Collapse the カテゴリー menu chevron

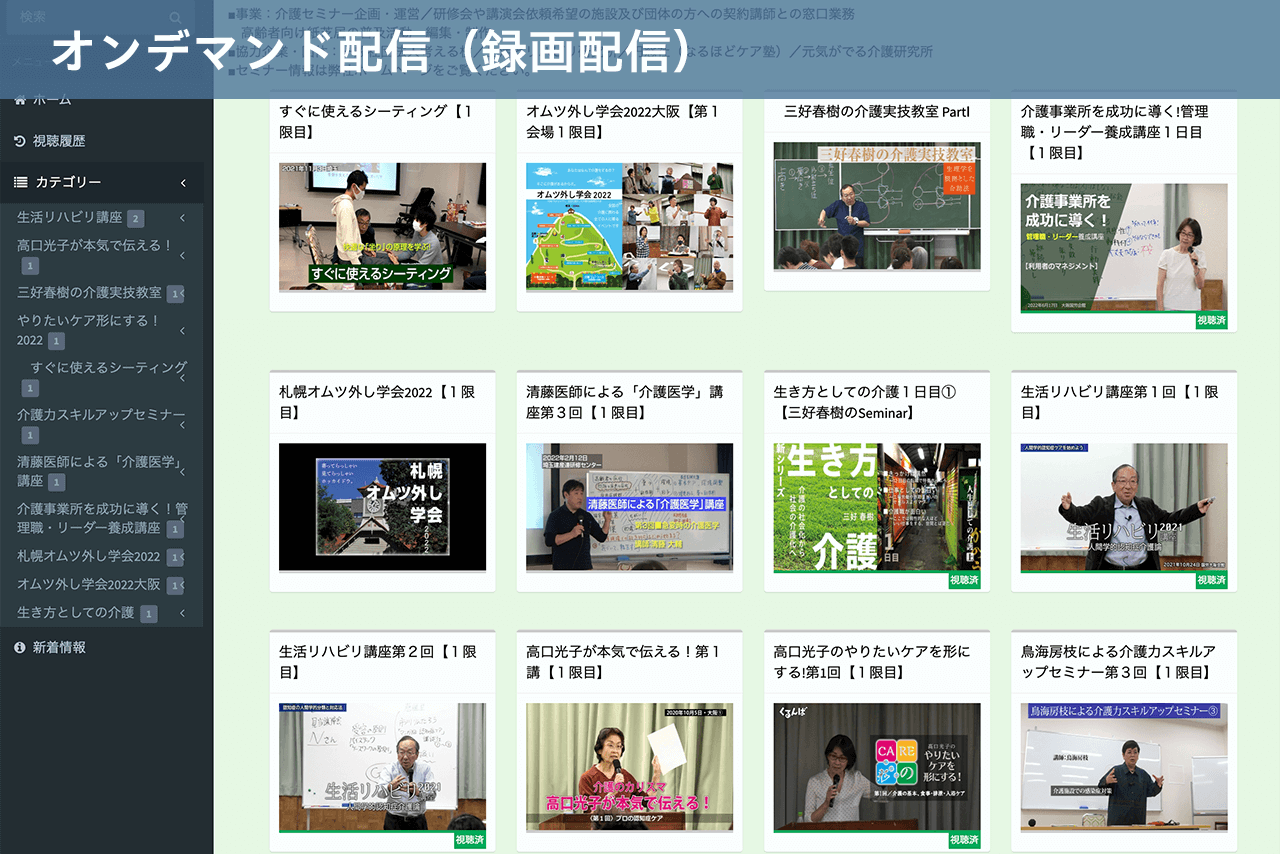tap(184, 182)
